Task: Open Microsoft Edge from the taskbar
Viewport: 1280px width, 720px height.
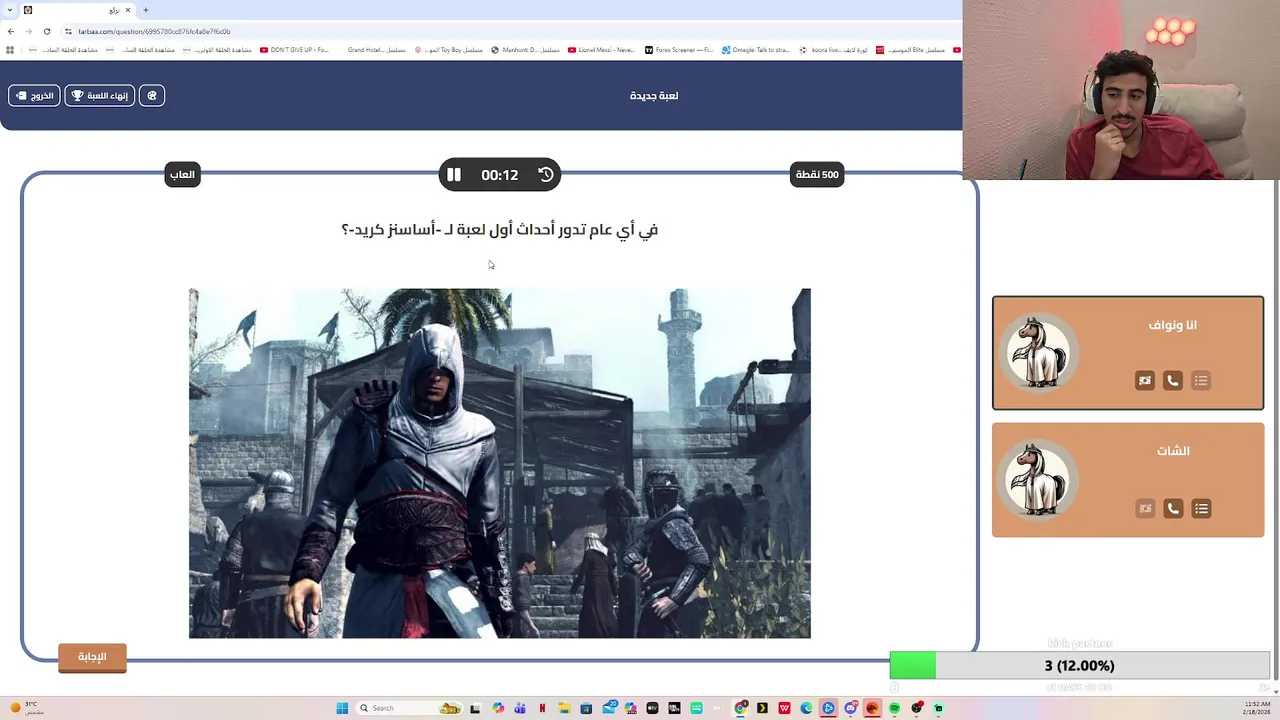Action: [806, 708]
